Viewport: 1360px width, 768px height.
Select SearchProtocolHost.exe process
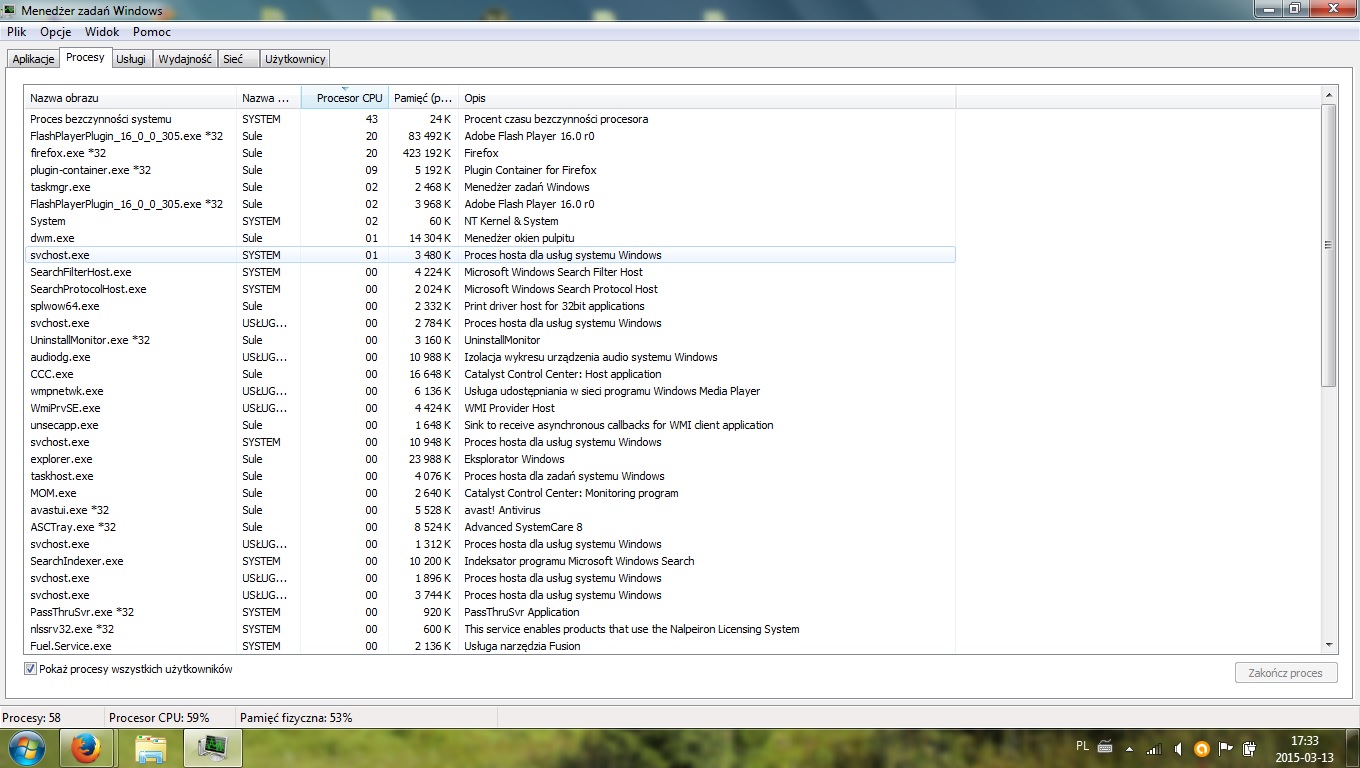click(490, 289)
